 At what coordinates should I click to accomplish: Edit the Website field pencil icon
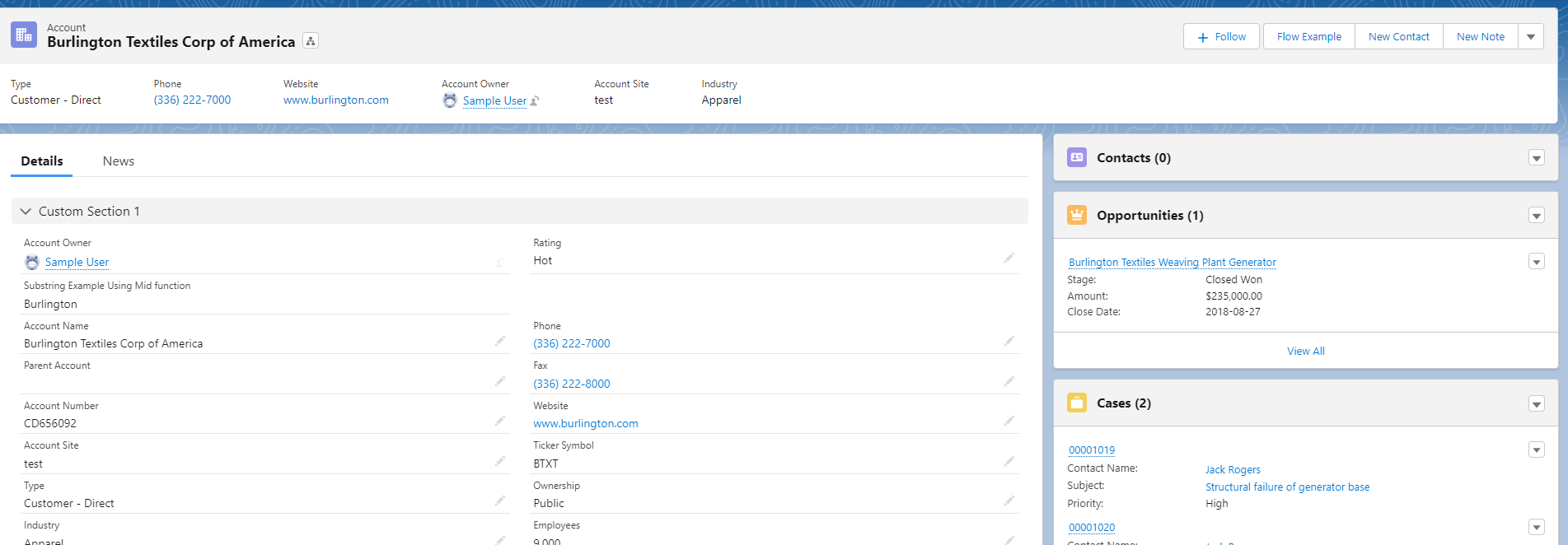point(1009,422)
